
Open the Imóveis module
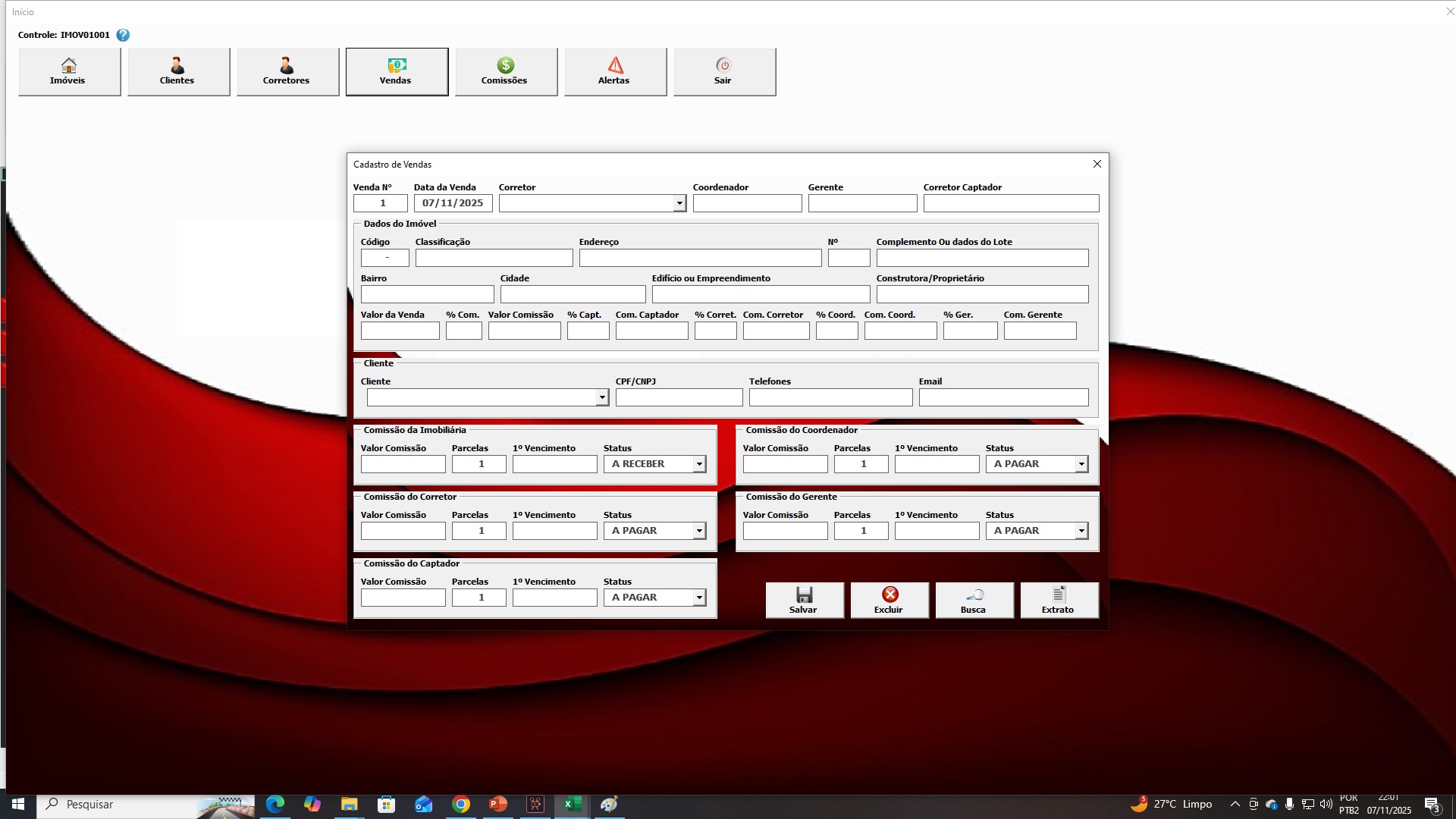pyautogui.click(x=69, y=72)
